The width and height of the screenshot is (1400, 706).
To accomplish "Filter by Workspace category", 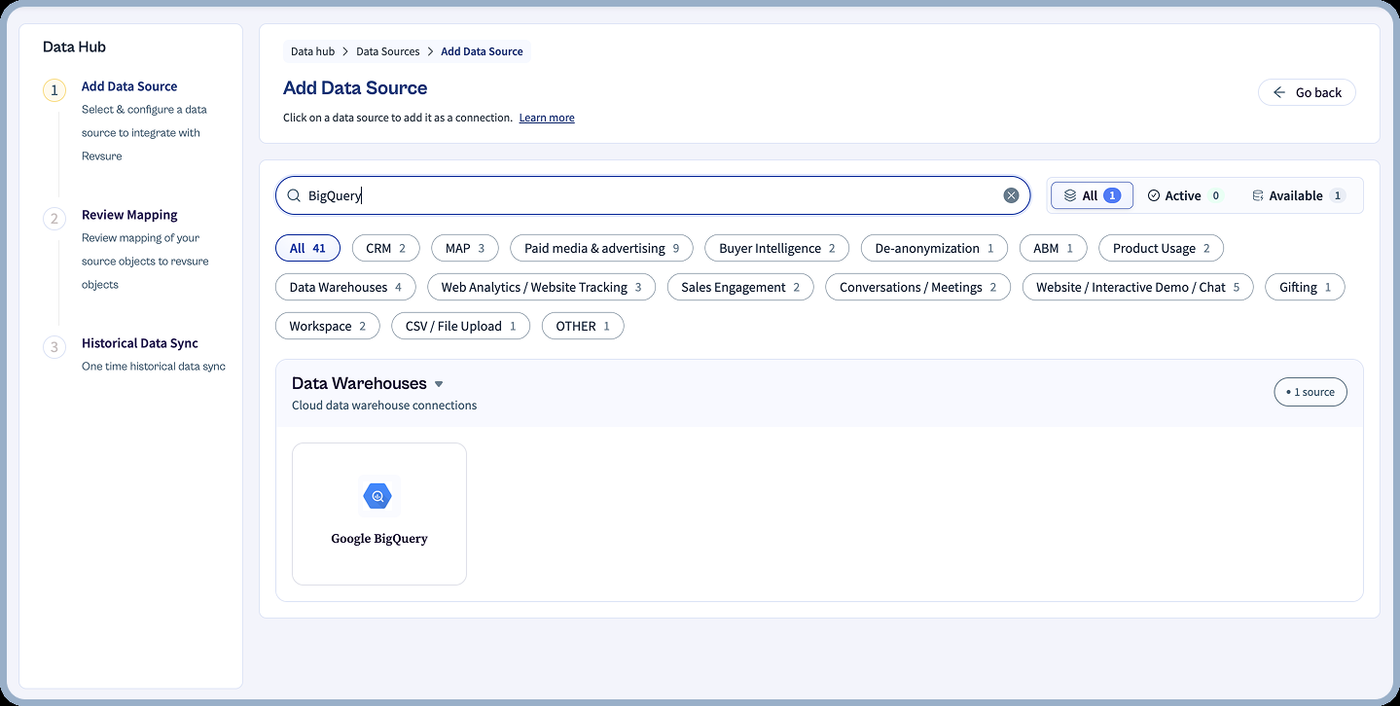I will click(328, 326).
